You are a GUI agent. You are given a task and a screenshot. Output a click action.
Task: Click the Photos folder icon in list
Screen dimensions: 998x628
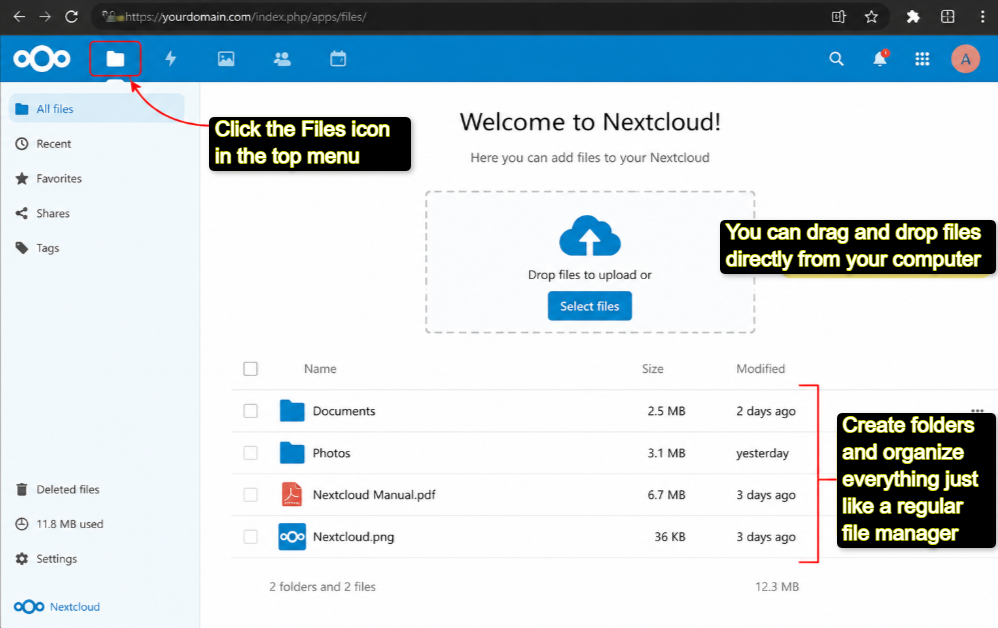tap(292, 452)
